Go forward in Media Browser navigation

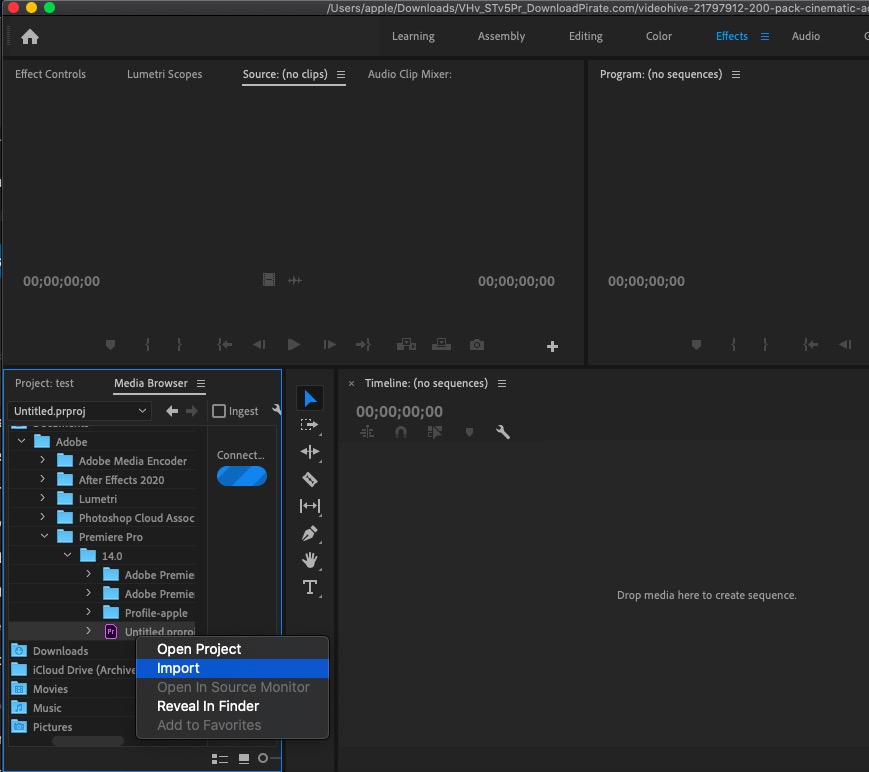click(192, 411)
